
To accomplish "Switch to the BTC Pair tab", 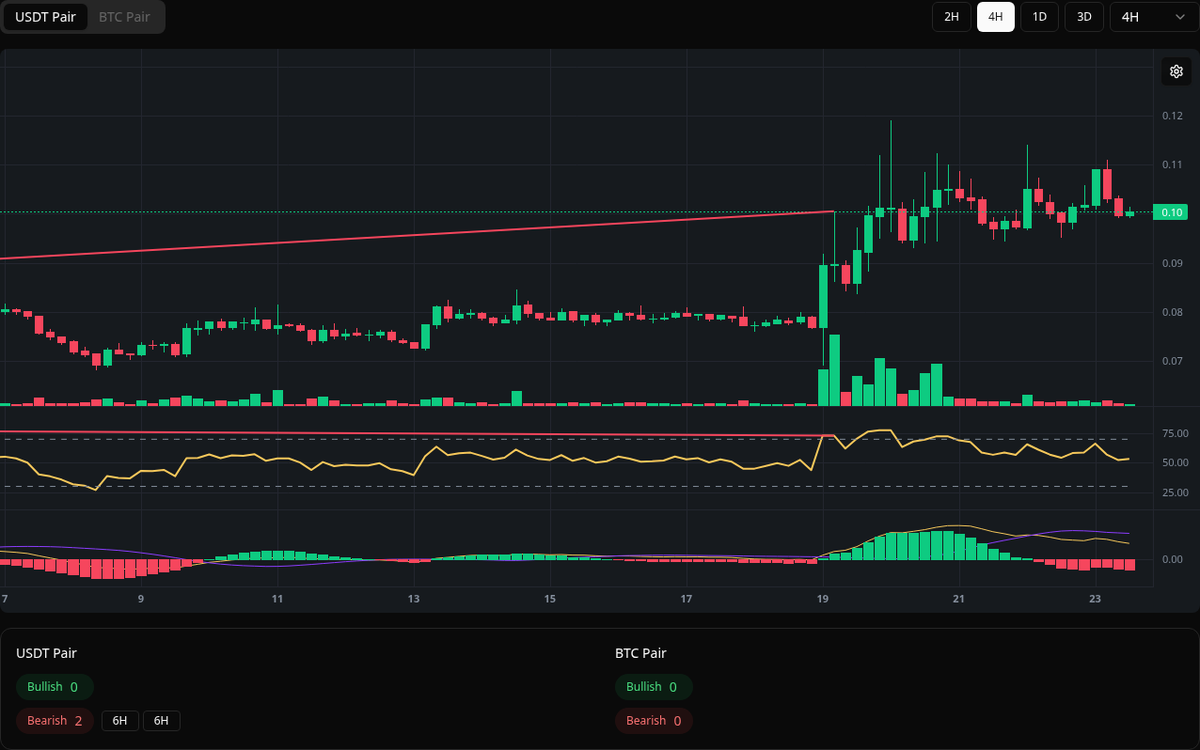I will [123, 17].
